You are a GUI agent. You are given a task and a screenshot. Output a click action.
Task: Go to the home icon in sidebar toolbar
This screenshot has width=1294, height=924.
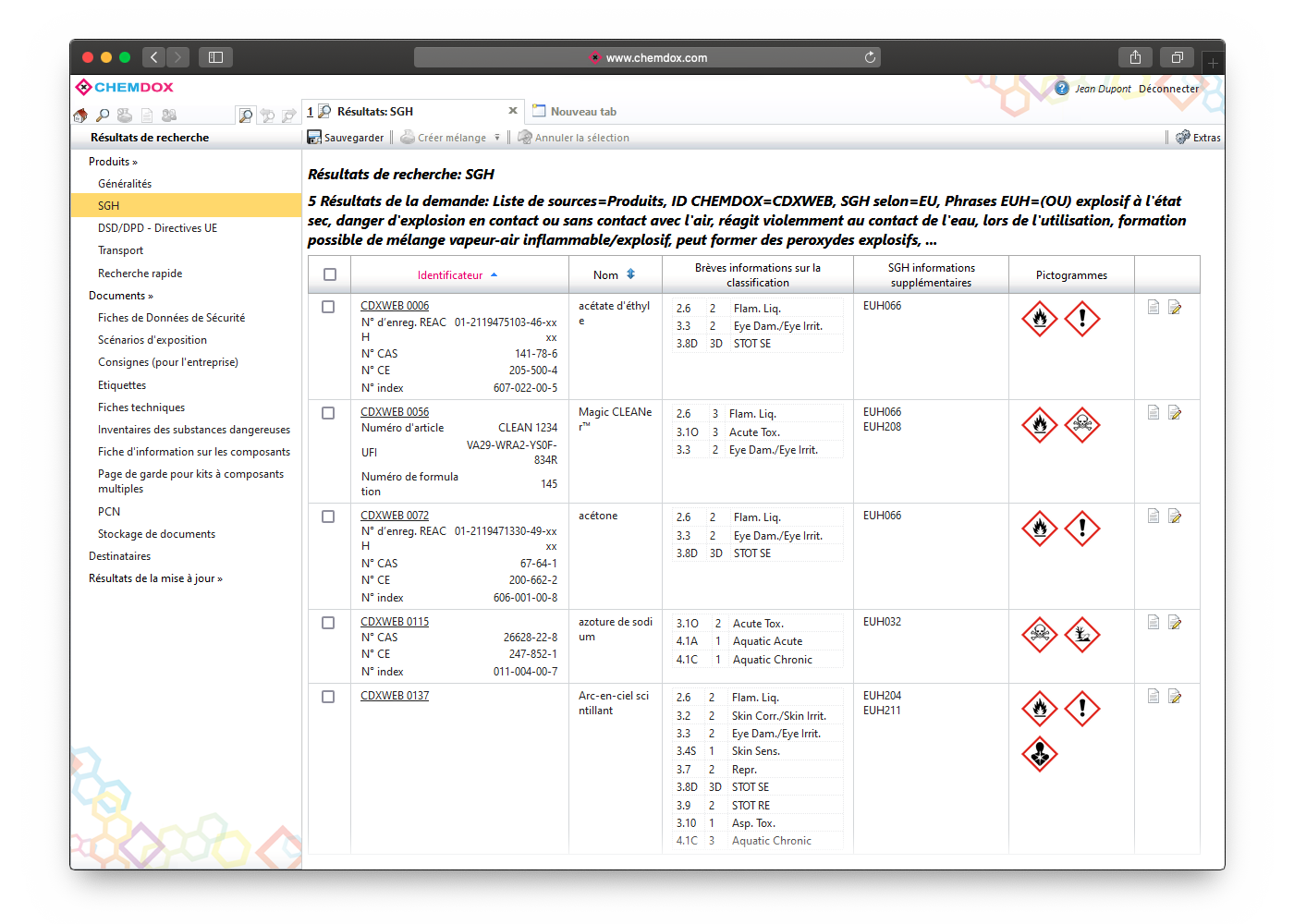pyautogui.click(x=80, y=115)
